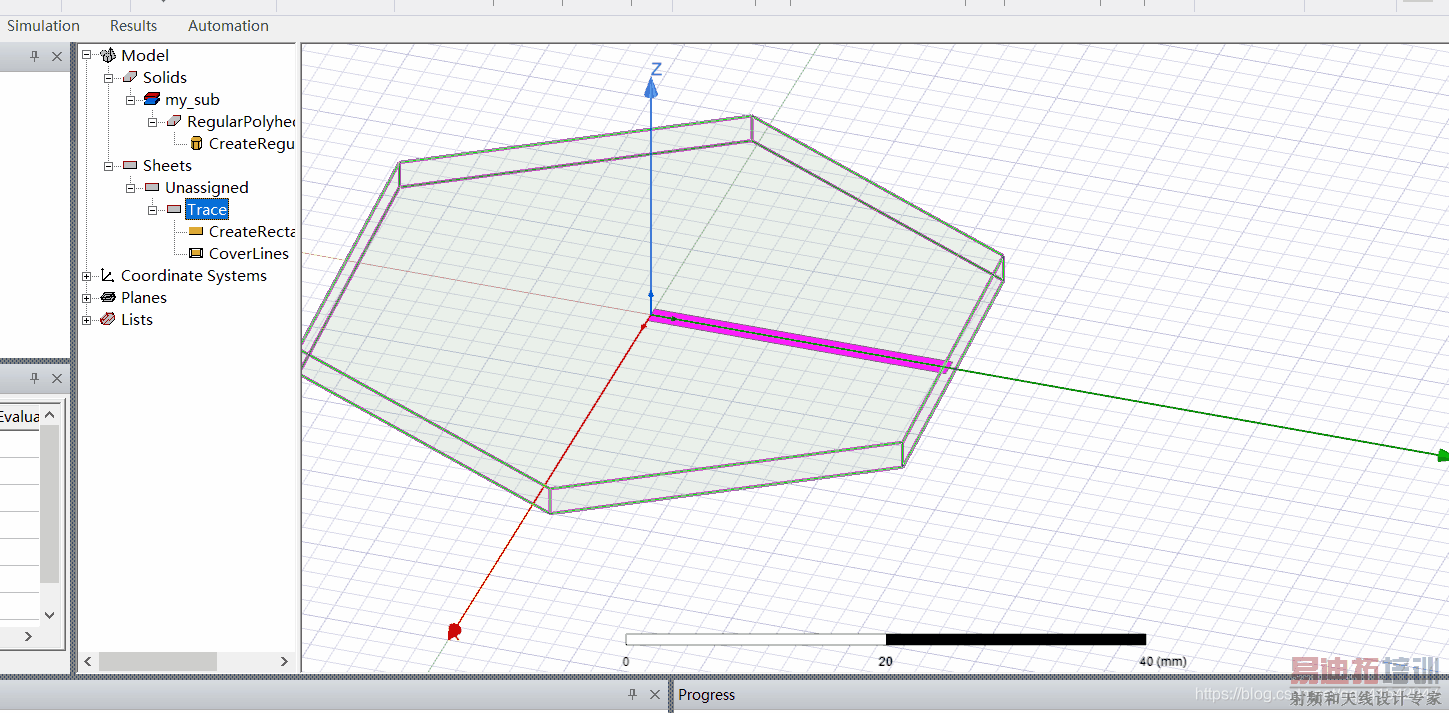
Task: Open the Automation tab
Action: (x=228, y=26)
